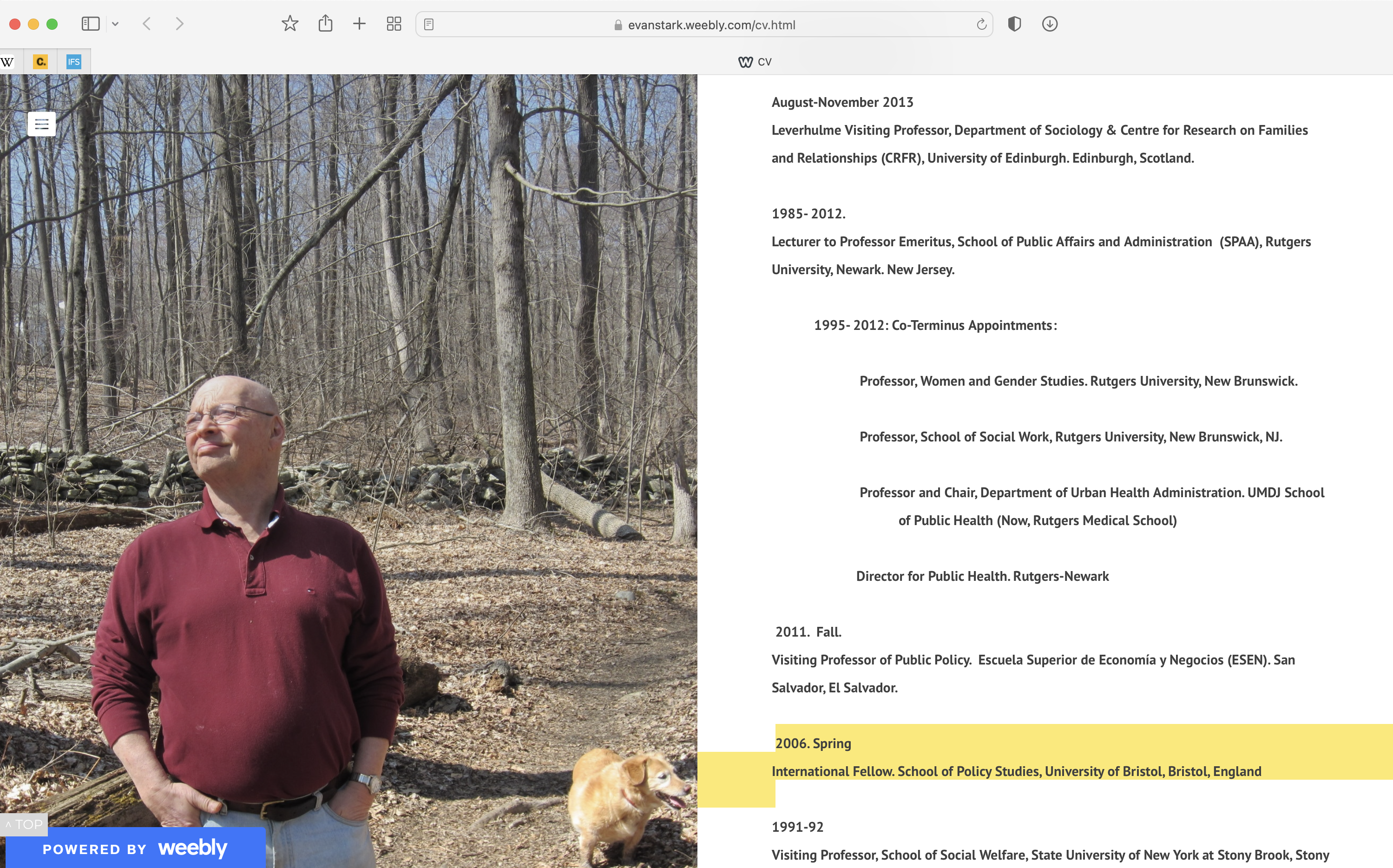Viewport: 1393px width, 868px height.
Task: Switch to the Wikipedia pinned tab
Action: (8, 62)
